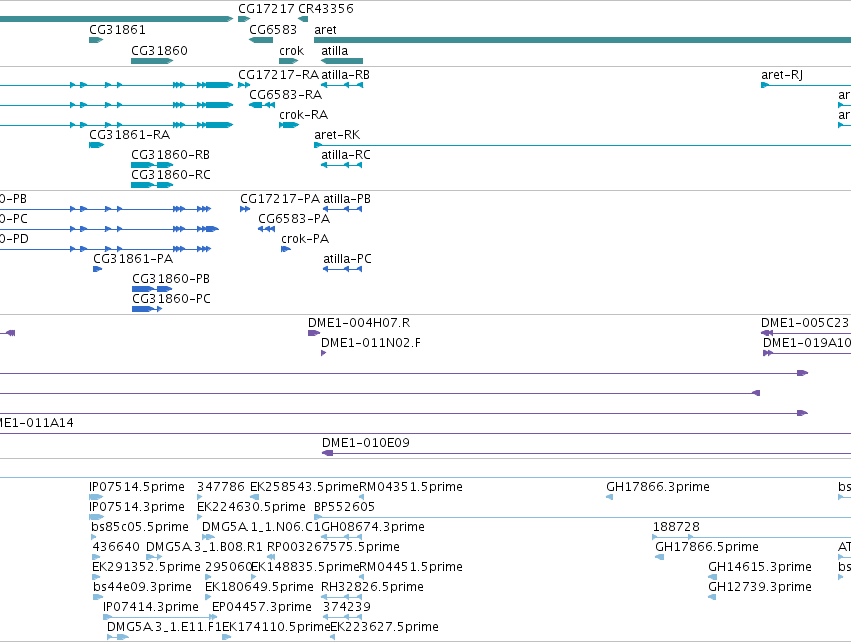Select bs44e09.3prime EST label
The image size is (851, 642).
coord(142,587)
